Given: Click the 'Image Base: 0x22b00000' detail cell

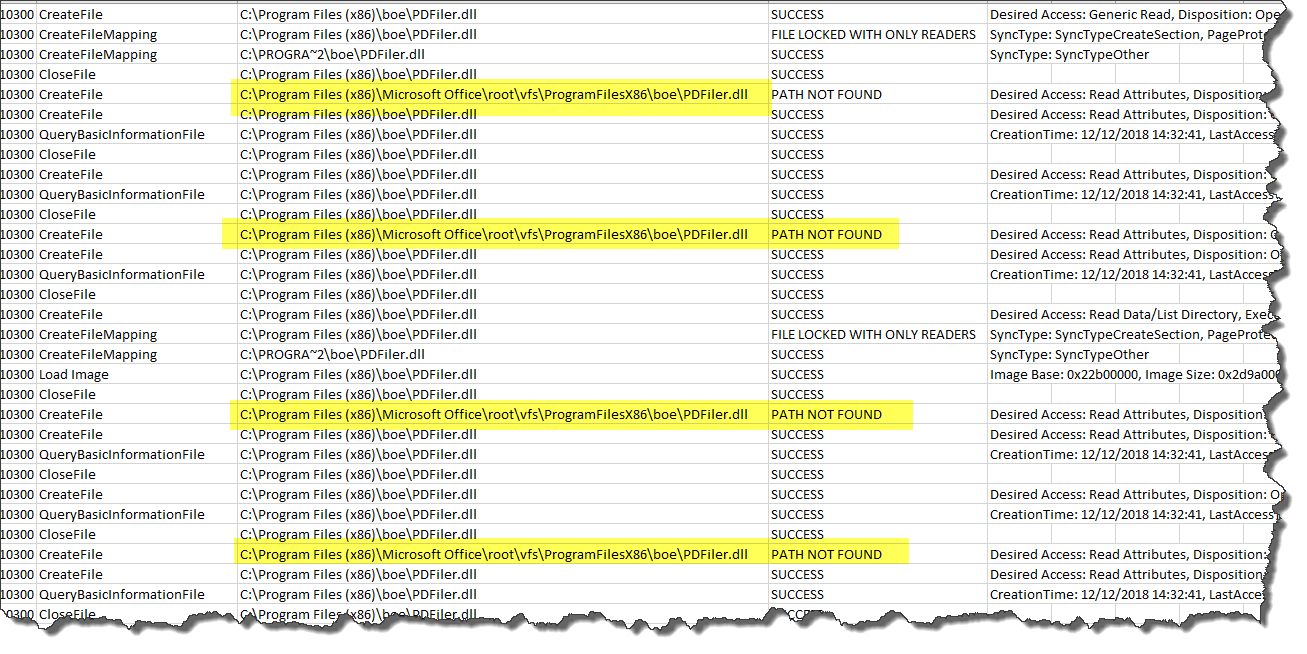Looking at the screenshot, I should pyautogui.click(x=1133, y=374).
